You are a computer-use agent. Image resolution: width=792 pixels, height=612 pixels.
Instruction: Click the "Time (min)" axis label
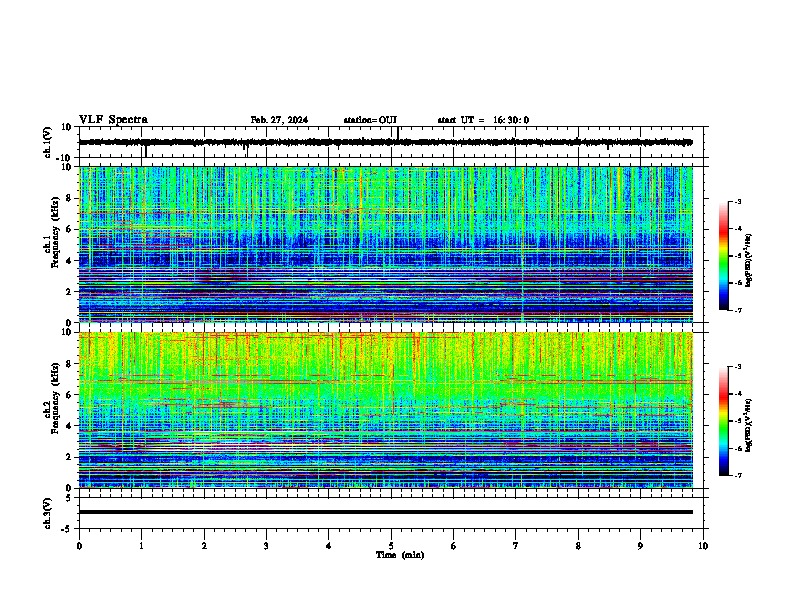pos(400,555)
